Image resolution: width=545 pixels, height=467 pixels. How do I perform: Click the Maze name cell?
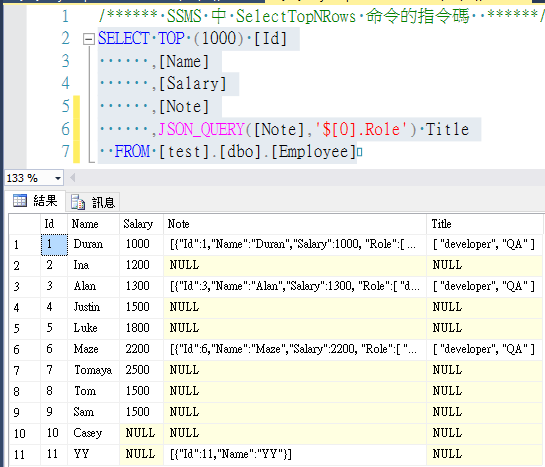tap(93, 349)
